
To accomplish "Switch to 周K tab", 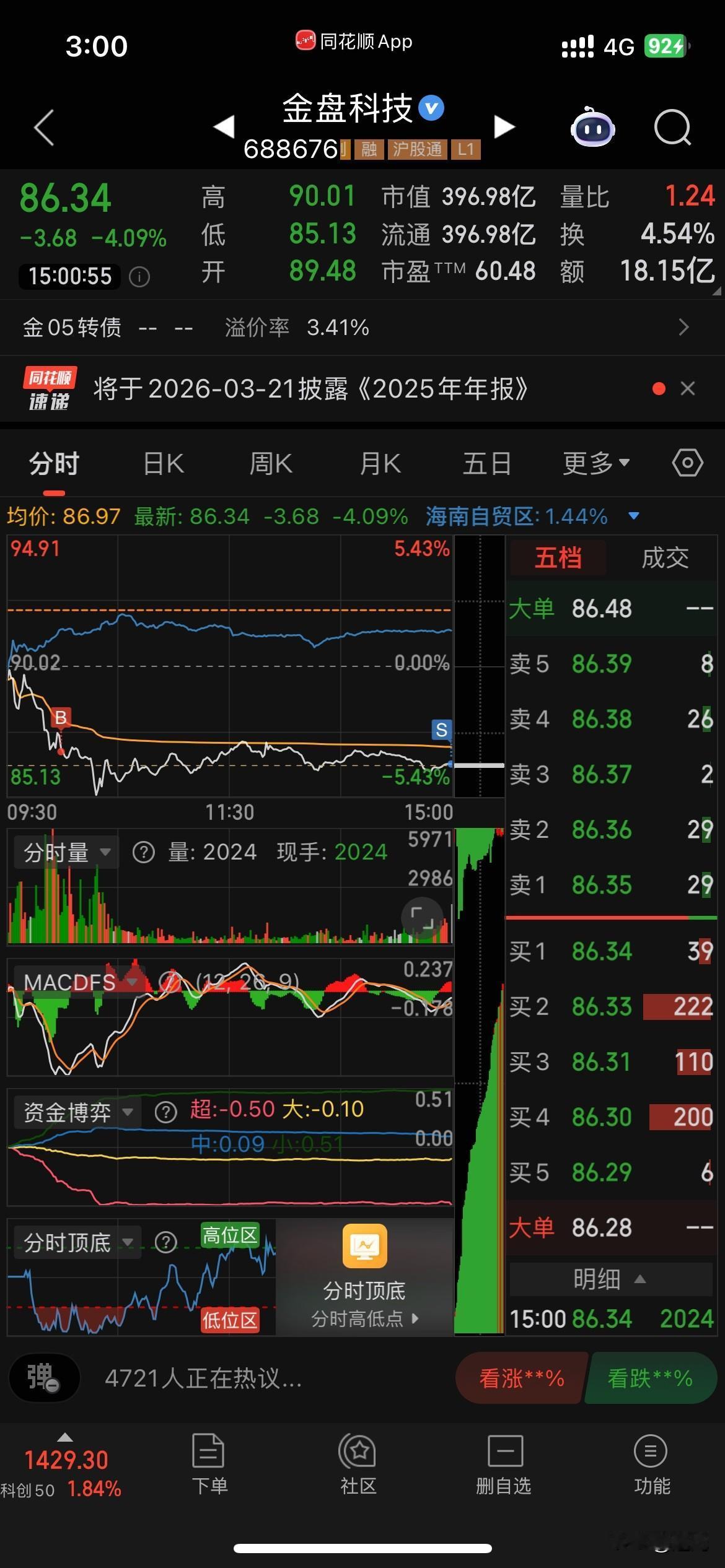I will pos(271,463).
